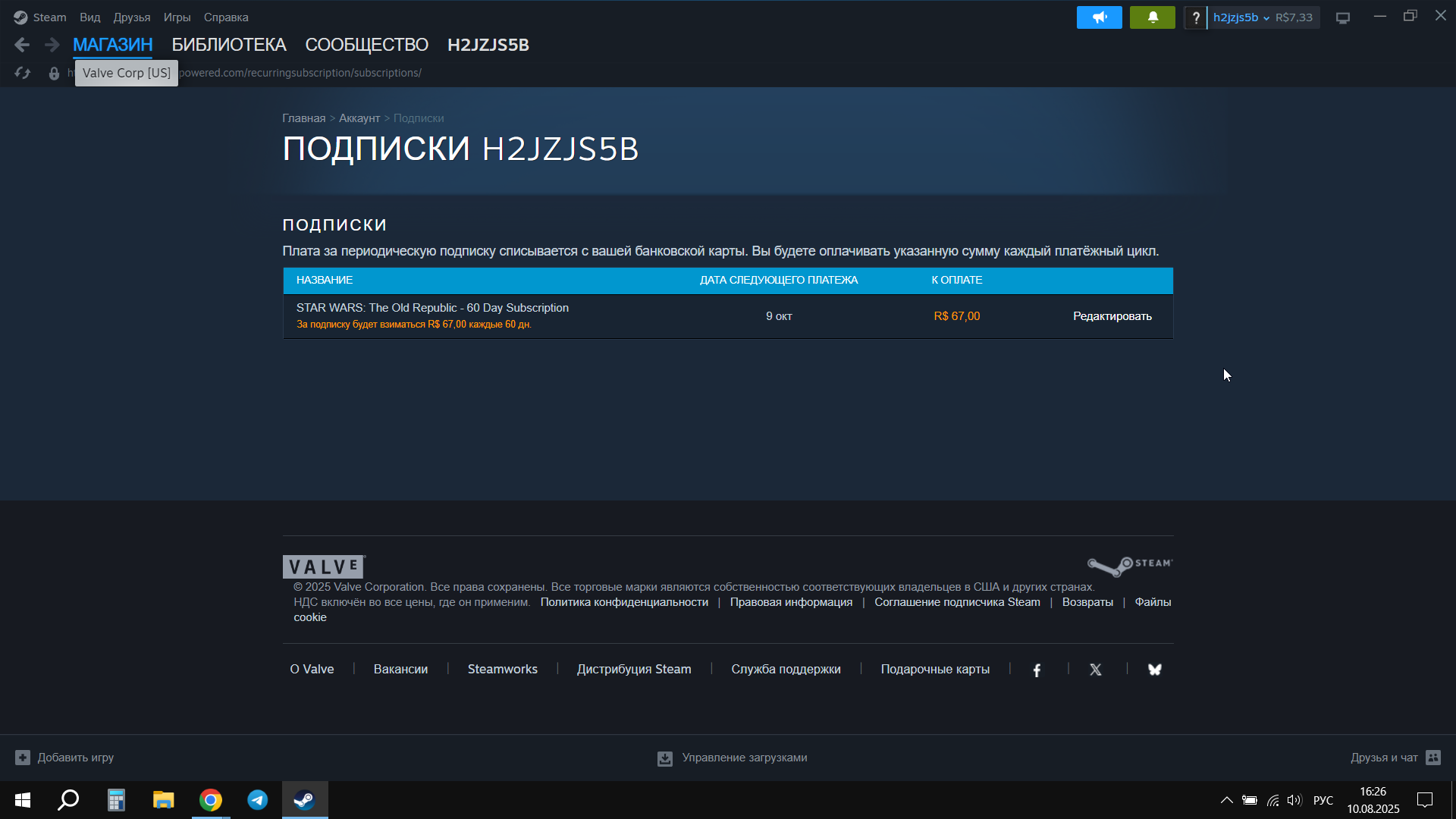Switch to Chrome in taskbar
1456x819 pixels.
click(211, 800)
